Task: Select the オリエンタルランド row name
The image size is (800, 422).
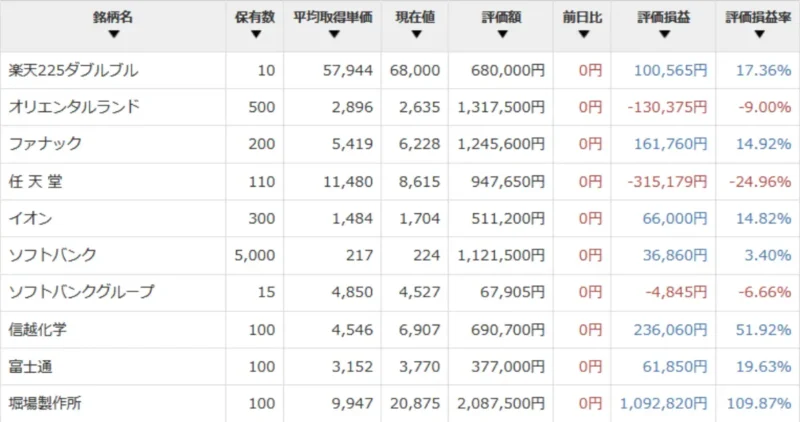Action: coord(73,107)
